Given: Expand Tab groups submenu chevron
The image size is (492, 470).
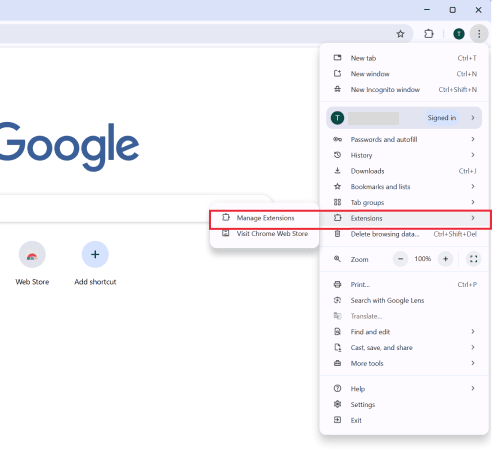Looking at the screenshot, I should (473, 202).
